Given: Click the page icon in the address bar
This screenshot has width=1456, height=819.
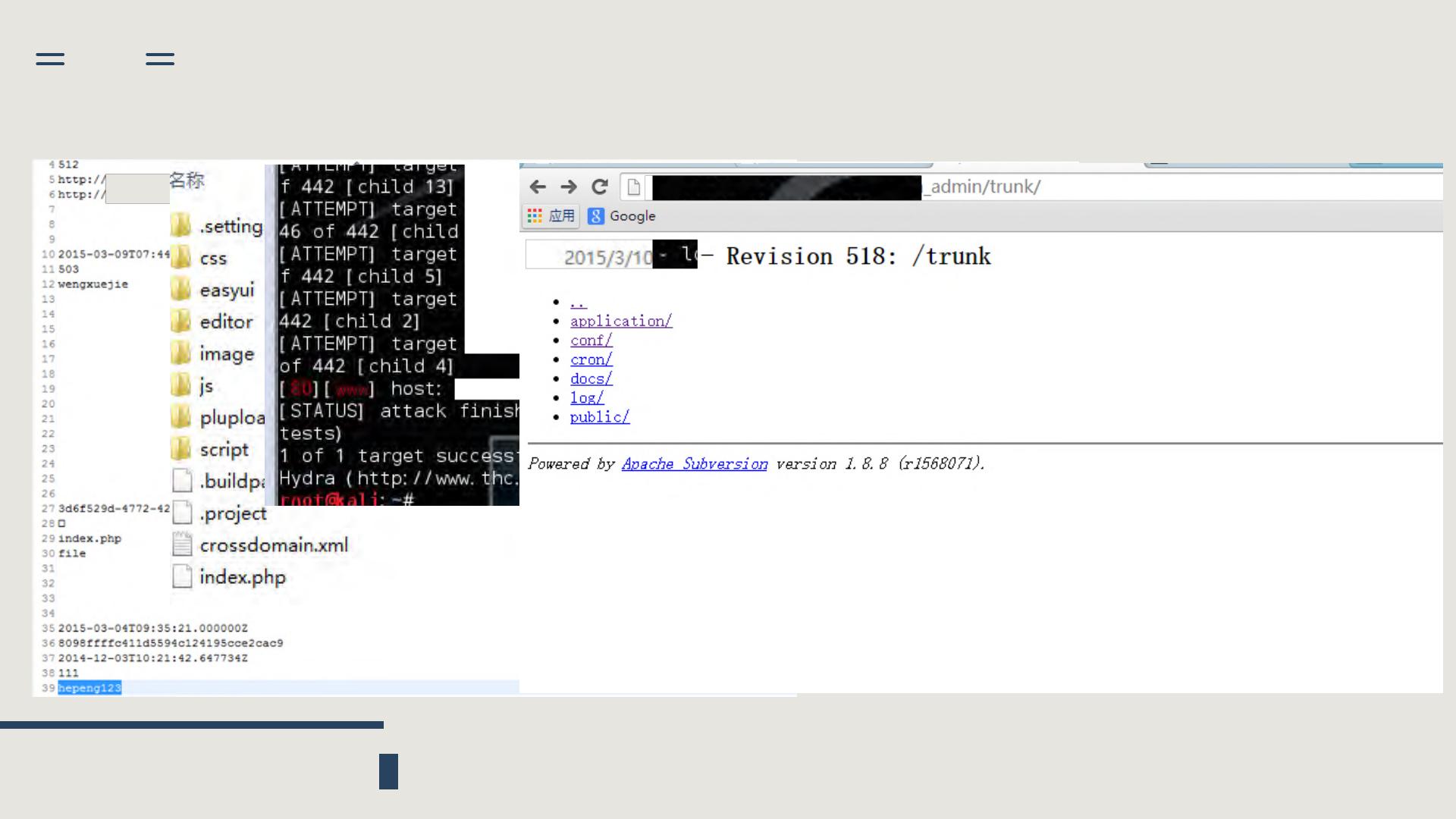Looking at the screenshot, I should tap(634, 187).
